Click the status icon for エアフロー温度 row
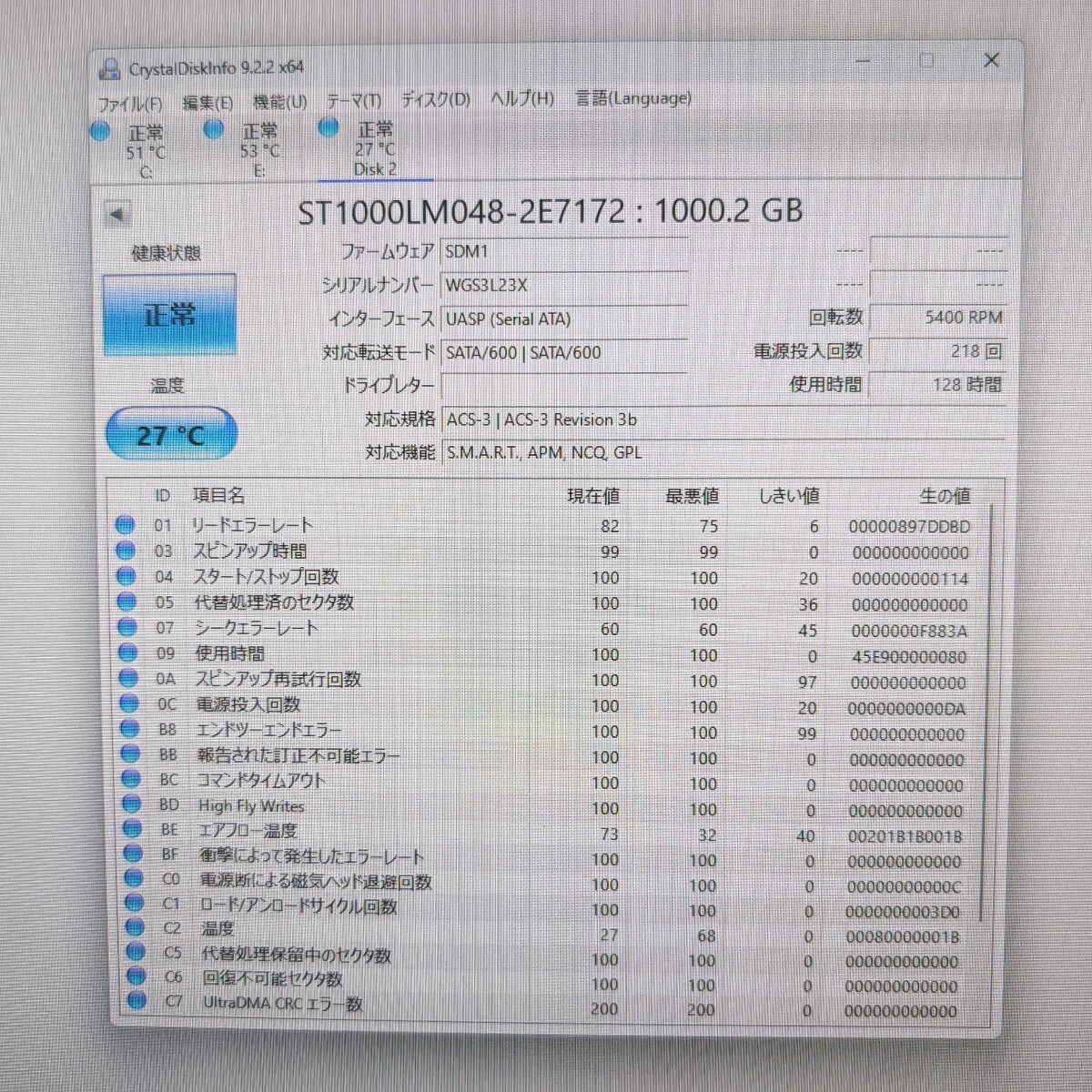 pyautogui.click(x=133, y=829)
